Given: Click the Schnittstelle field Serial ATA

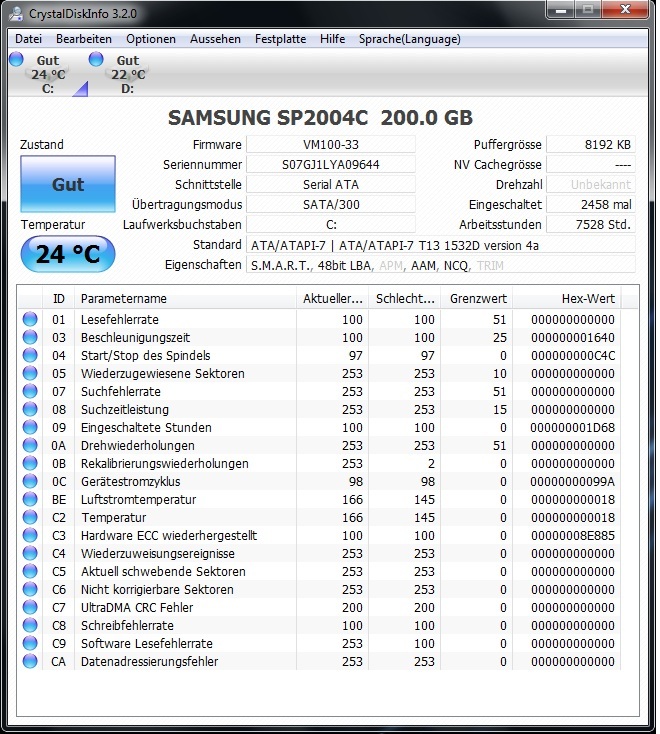Looking at the screenshot, I should pyautogui.click(x=331, y=185).
